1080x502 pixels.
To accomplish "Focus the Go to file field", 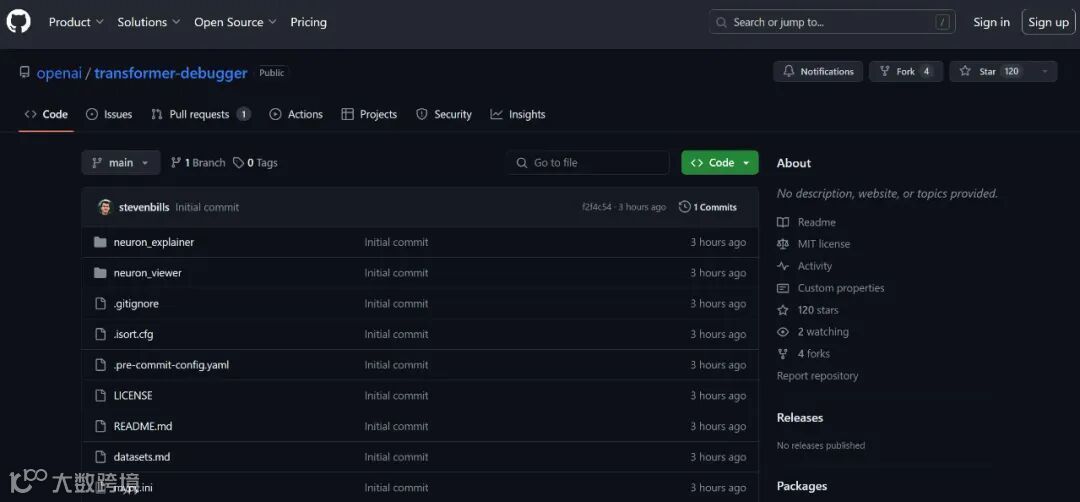I will pyautogui.click(x=588, y=163).
